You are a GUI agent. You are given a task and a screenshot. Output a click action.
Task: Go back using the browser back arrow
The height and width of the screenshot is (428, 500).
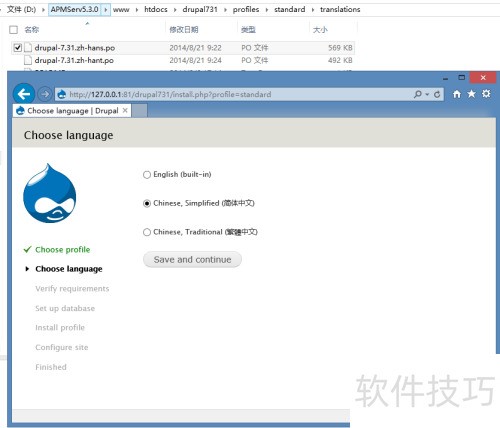point(24,94)
